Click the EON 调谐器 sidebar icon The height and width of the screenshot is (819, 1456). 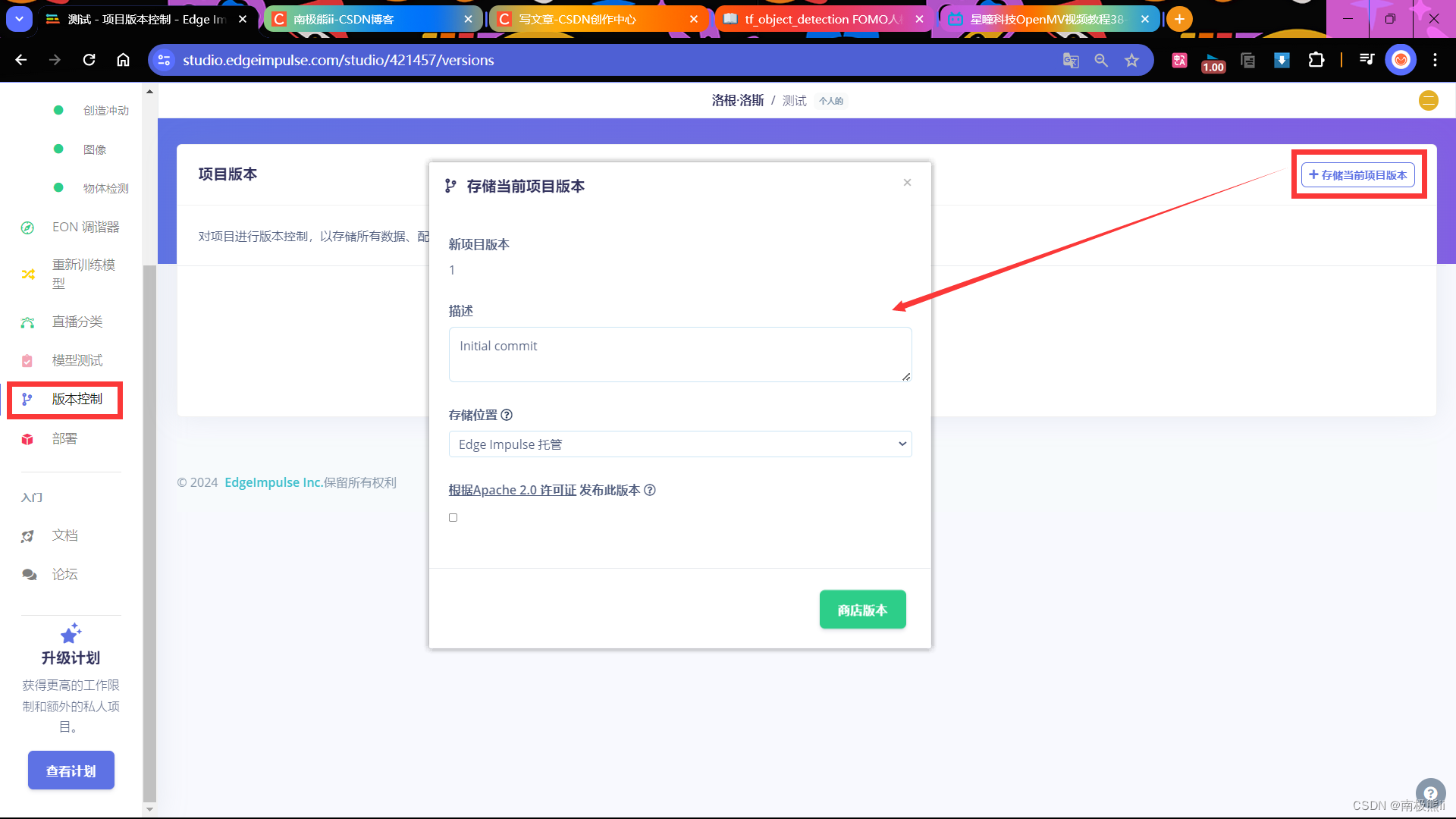(27, 227)
